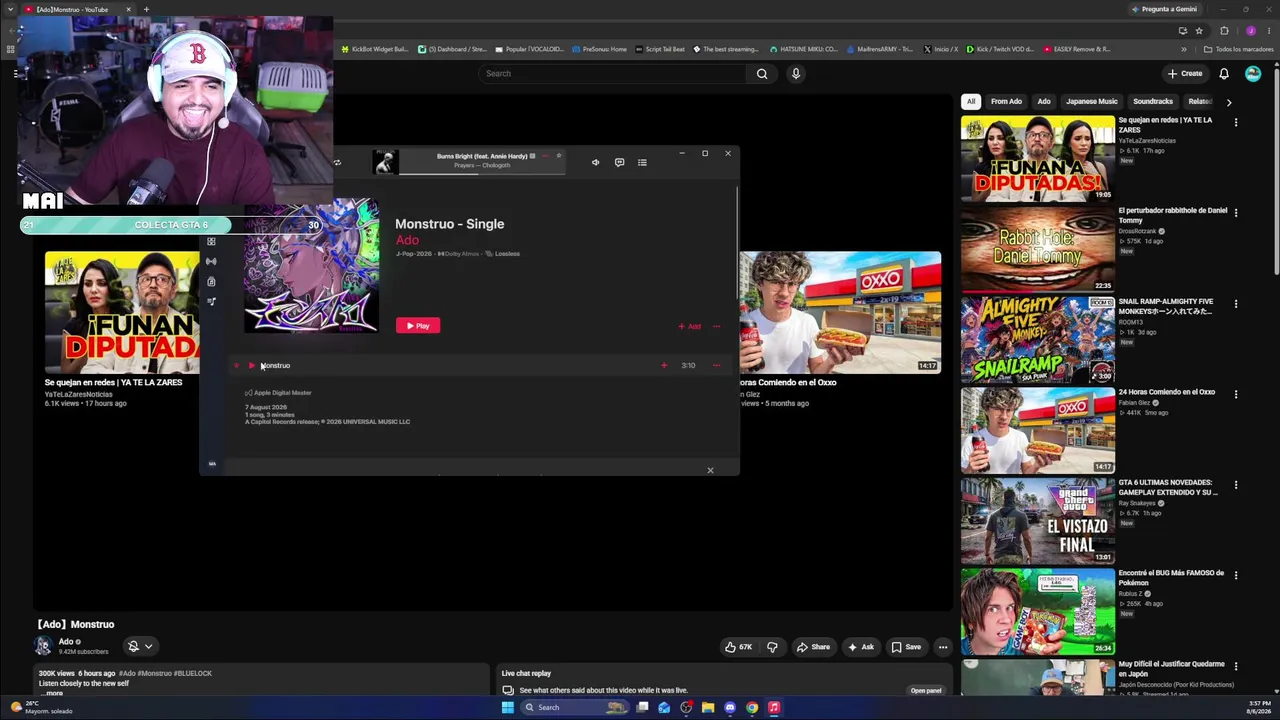Open options for SNAIL RAMP video
1280x720 pixels.
point(1236,304)
